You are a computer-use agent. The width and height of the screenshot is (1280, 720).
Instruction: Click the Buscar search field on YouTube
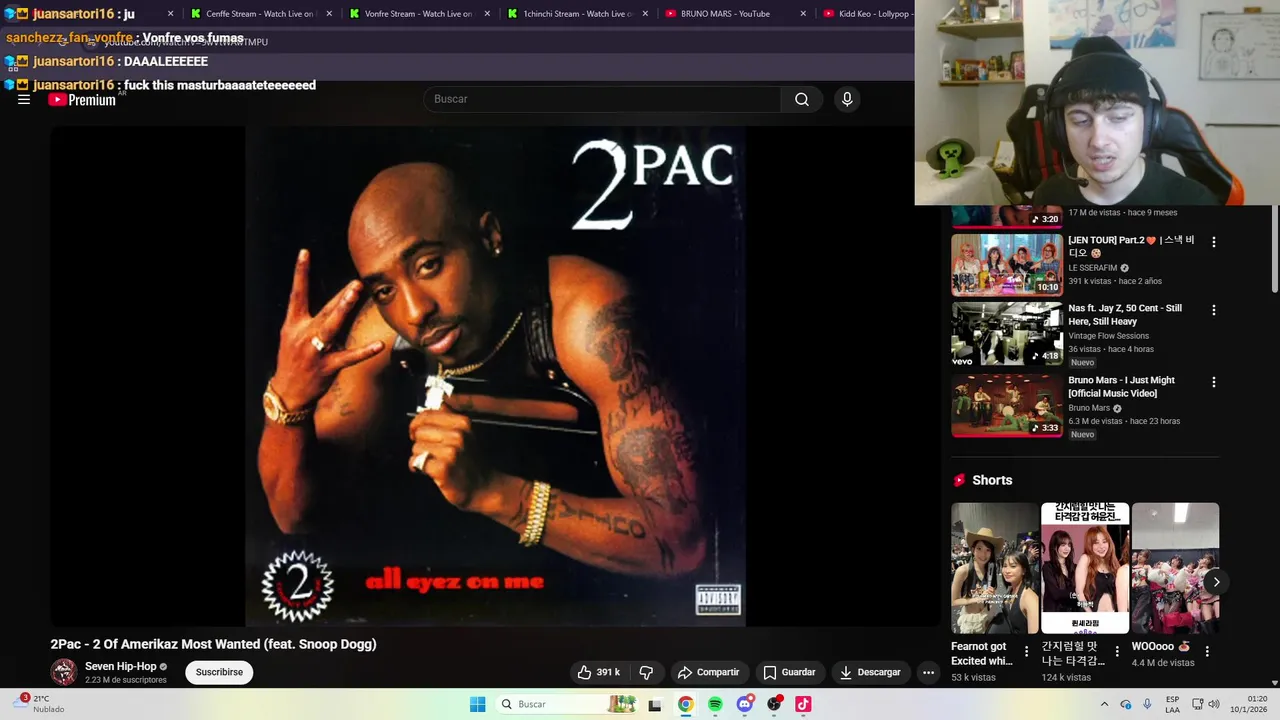point(602,99)
